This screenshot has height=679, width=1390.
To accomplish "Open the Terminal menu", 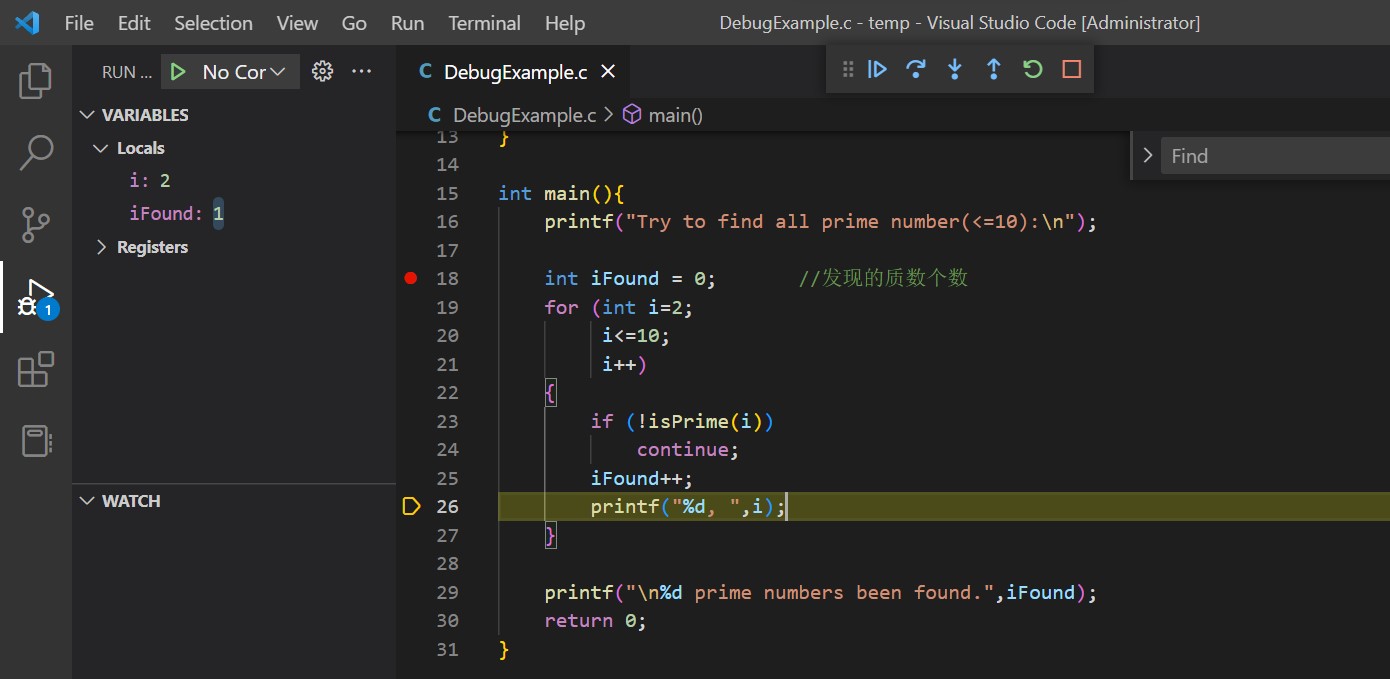I will (x=484, y=23).
